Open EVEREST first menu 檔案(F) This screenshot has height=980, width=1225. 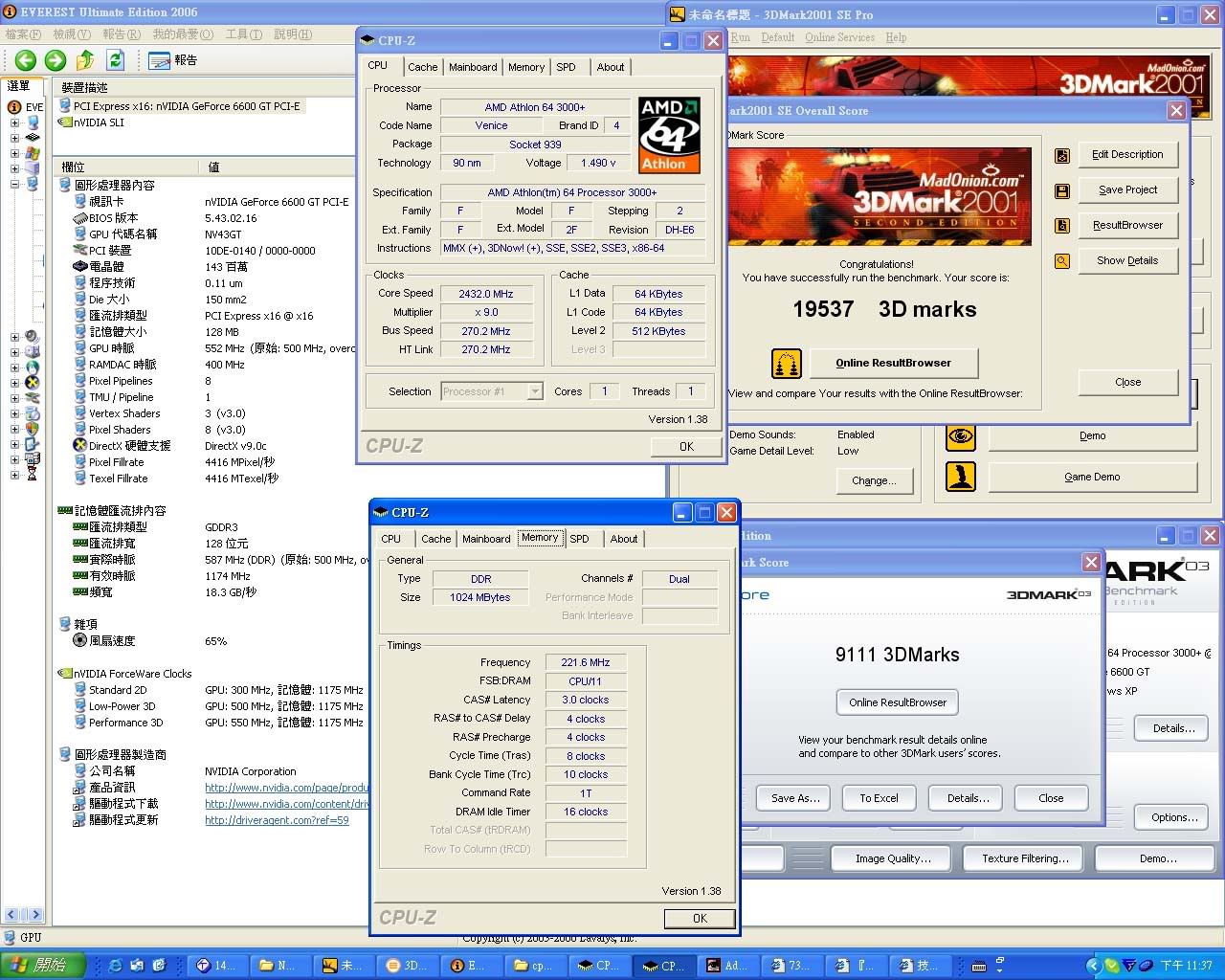click(23, 34)
